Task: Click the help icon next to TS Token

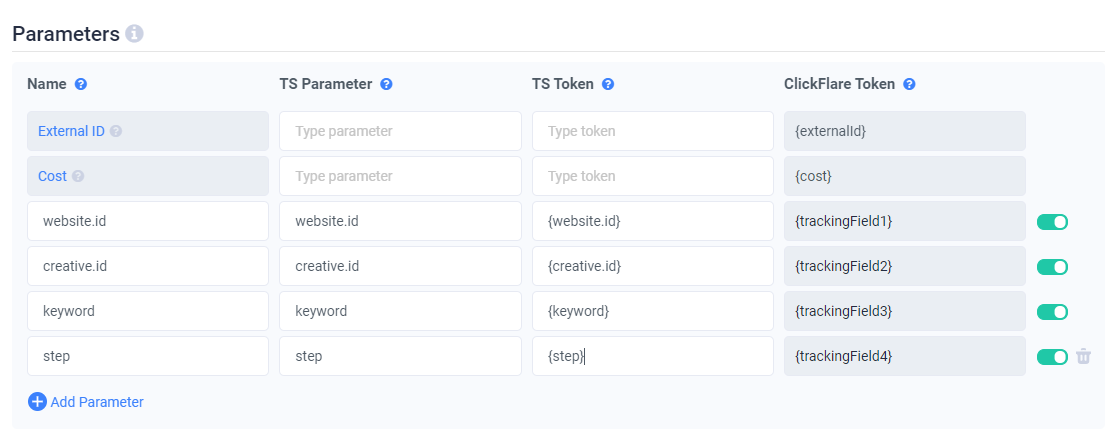Action: (608, 84)
